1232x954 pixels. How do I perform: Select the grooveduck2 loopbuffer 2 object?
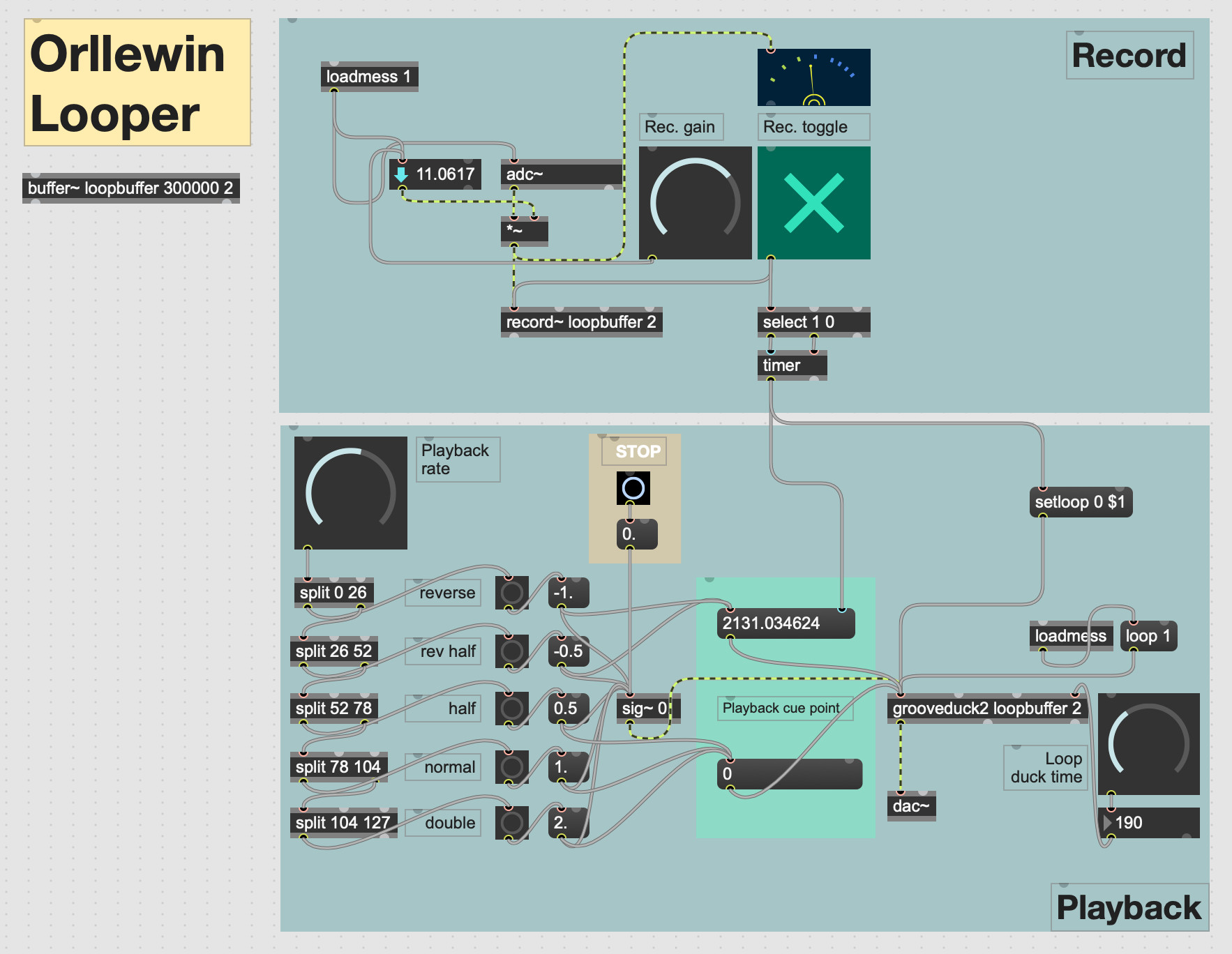point(988,709)
